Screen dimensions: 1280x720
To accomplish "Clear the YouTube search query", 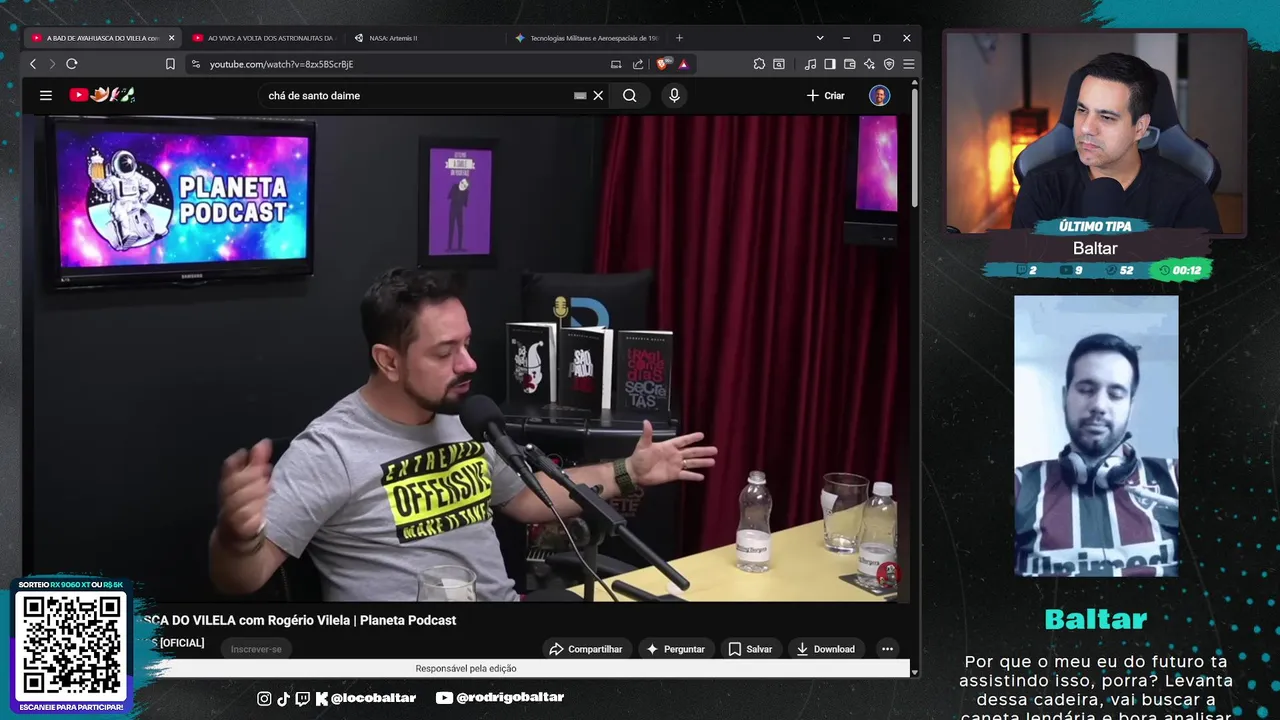I will pyautogui.click(x=598, y=96).
